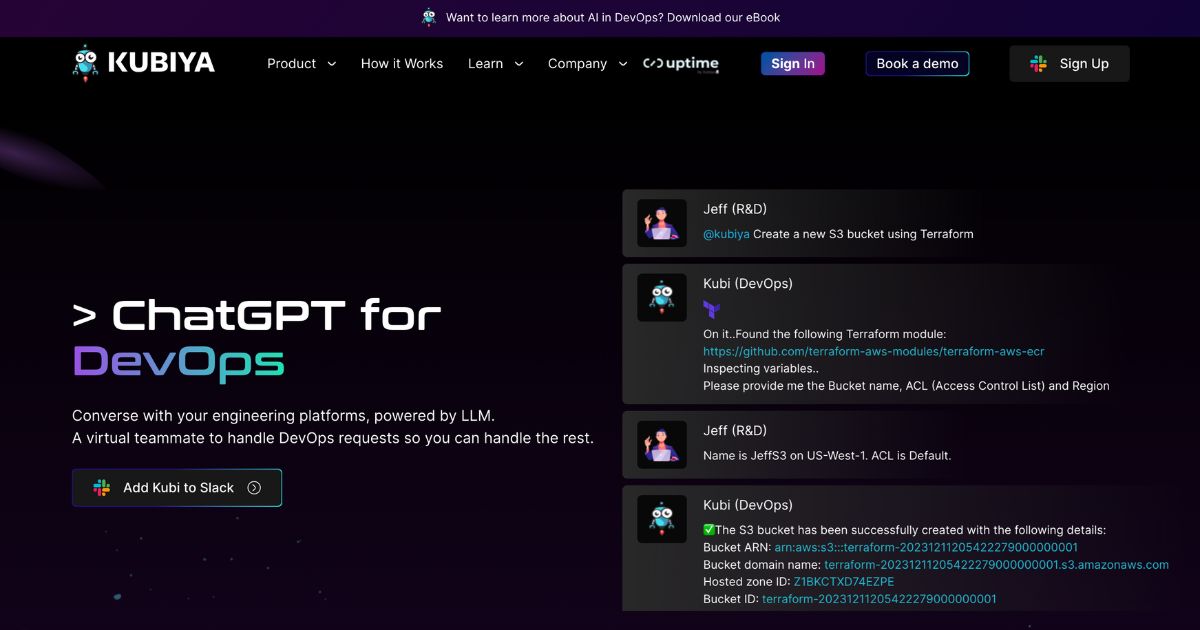Open the Learn menu item
This screenshot has width=1200, height=630.
[485, 63]
